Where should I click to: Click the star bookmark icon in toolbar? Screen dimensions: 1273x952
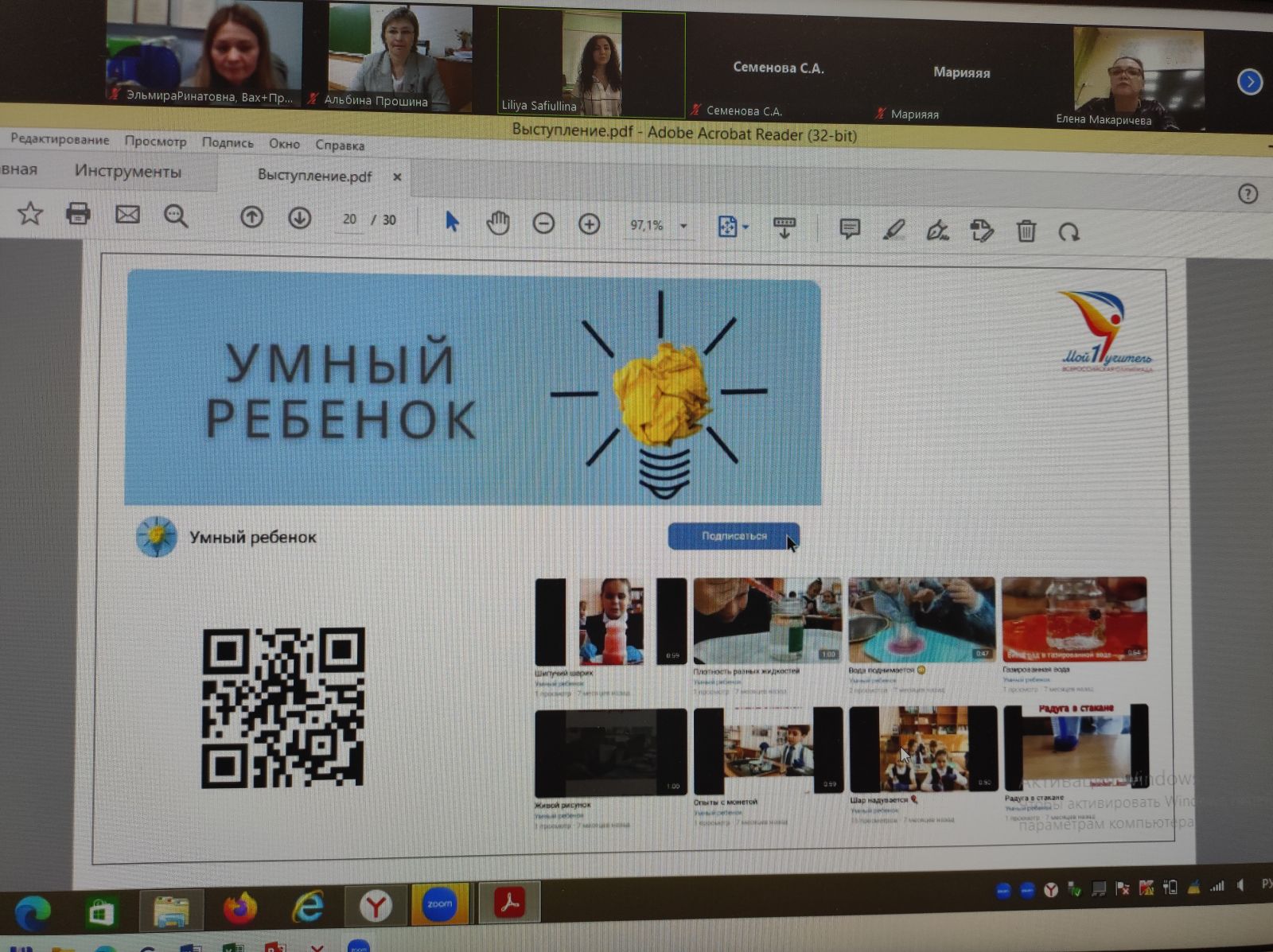[x=30, y=213]
